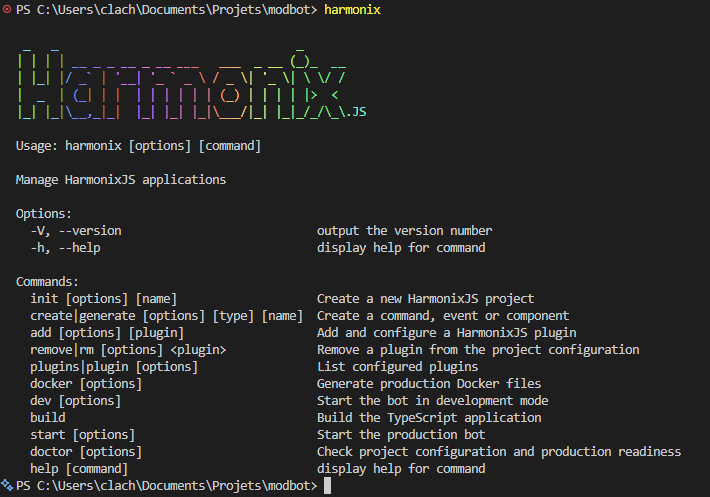Click the 'add [options] [plugin]' command
This screenshot has width=710, height=497.
tap(107, 333)
